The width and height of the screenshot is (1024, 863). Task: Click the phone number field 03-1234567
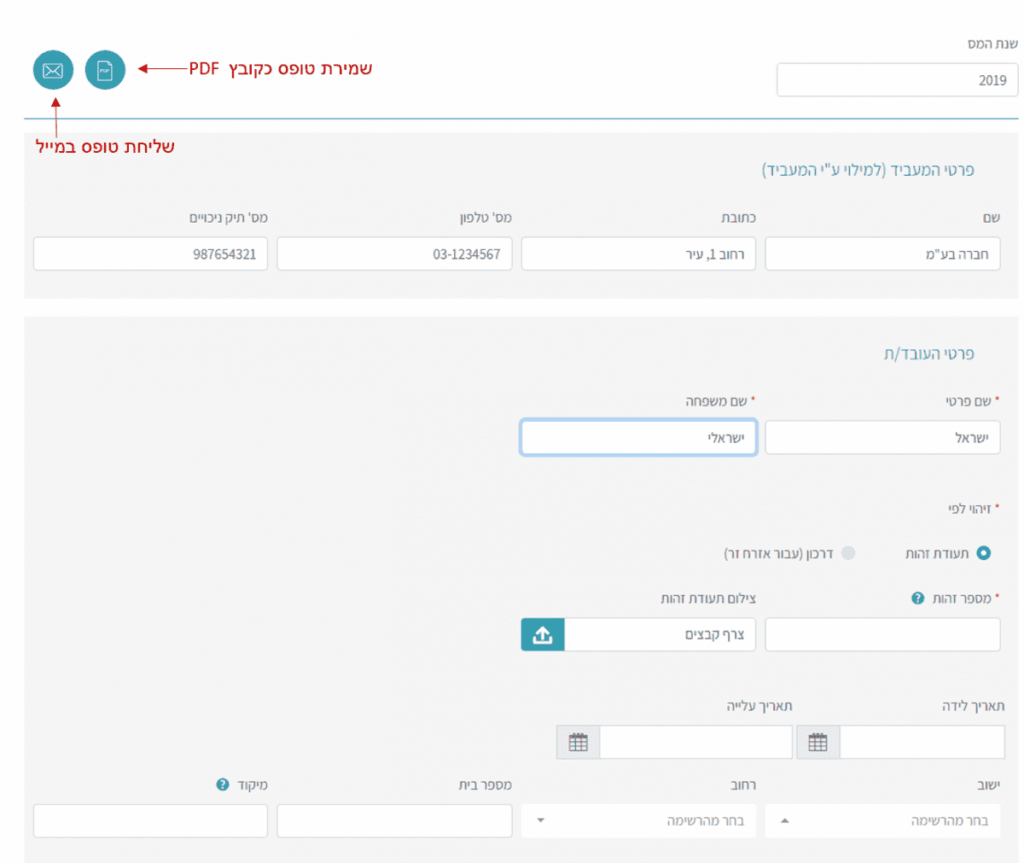[x=394, y=254]
